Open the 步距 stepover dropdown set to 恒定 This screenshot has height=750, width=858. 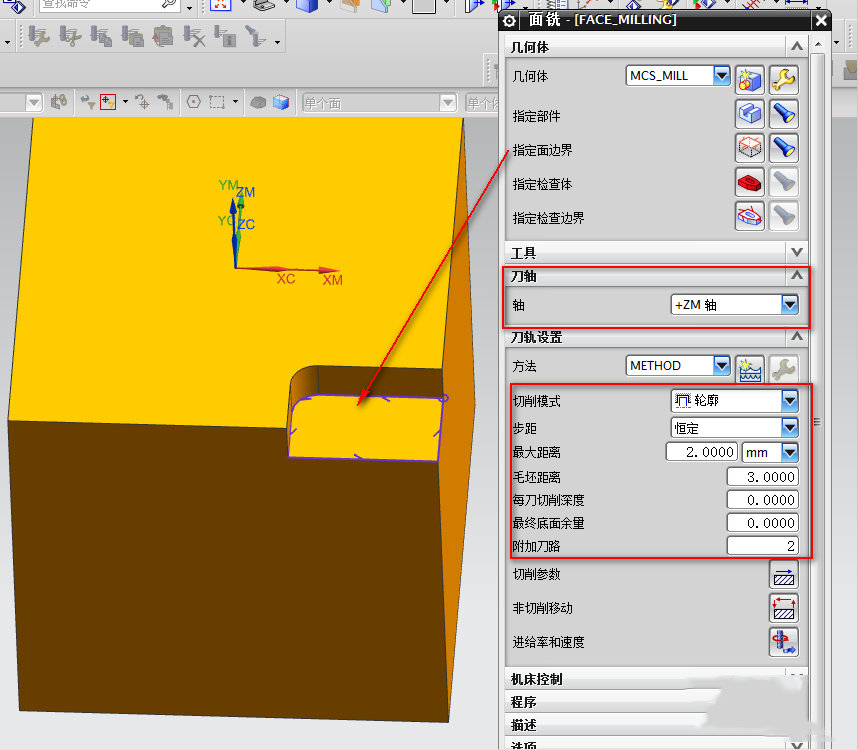click(x=789, y=427)
